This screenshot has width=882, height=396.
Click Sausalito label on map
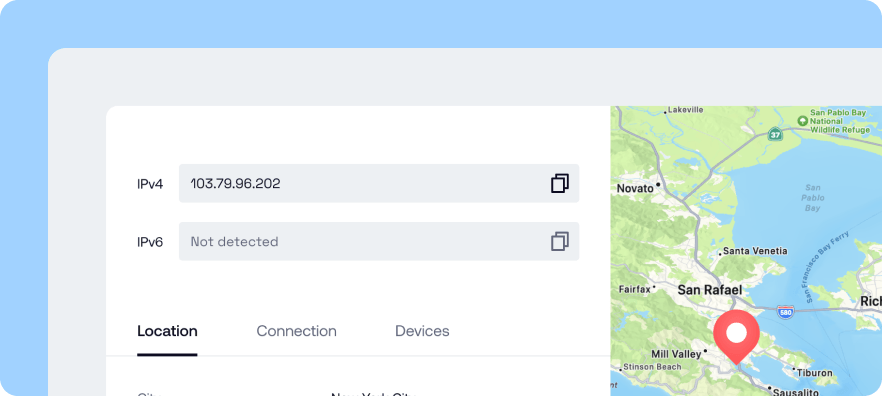point(797,392)
